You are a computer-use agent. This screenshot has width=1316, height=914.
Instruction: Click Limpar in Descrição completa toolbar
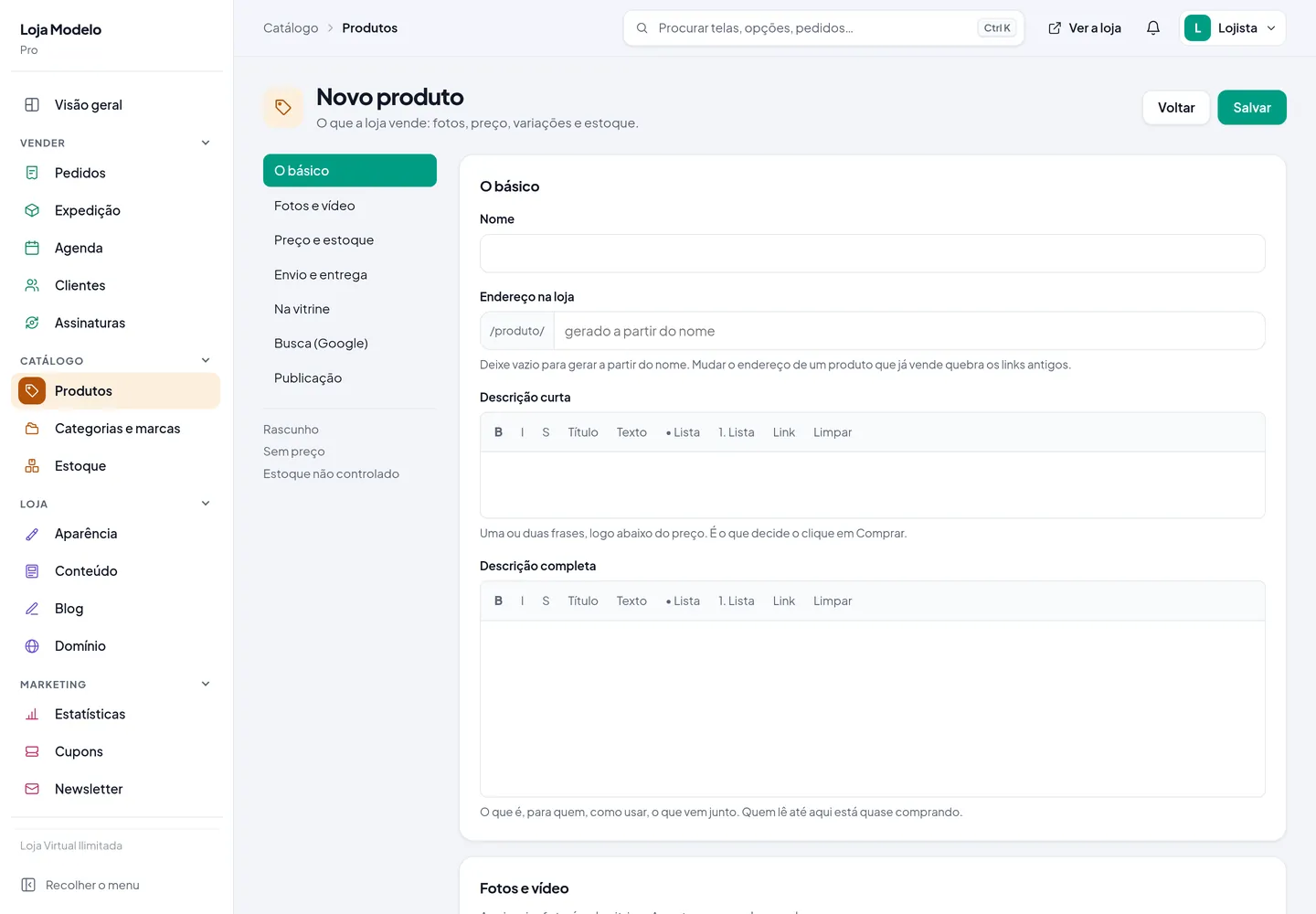(x=833, y=600)
